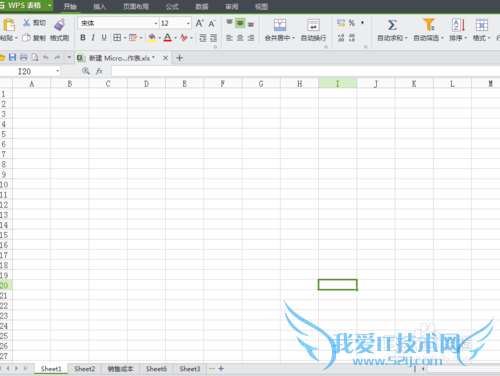Select row 10 header
Image resolution: width=500 pixels, height=376 pixels.
[5, 184]
